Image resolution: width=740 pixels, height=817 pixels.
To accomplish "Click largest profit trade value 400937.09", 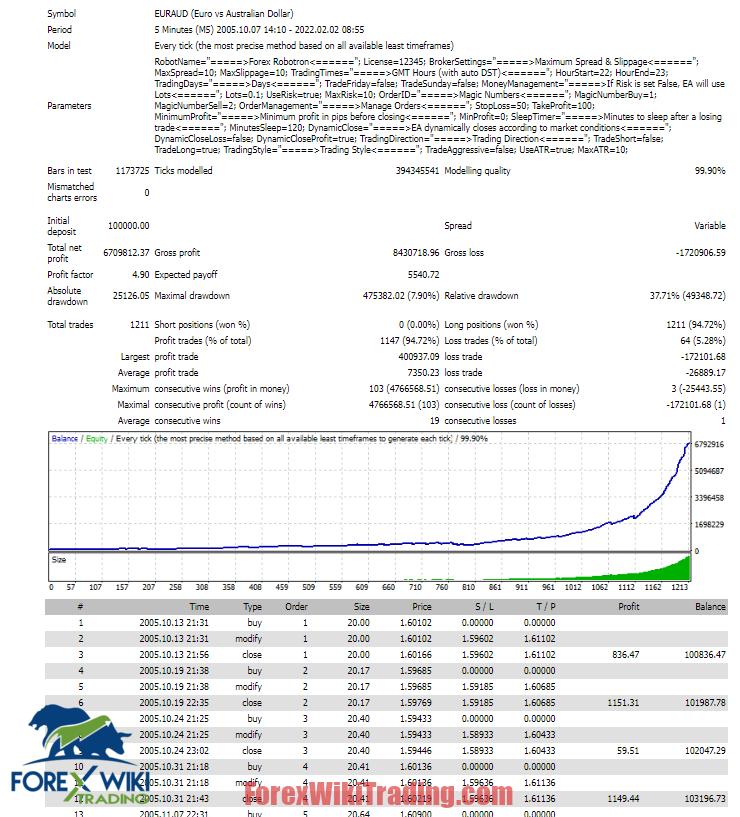I will [x=418, y=357].
